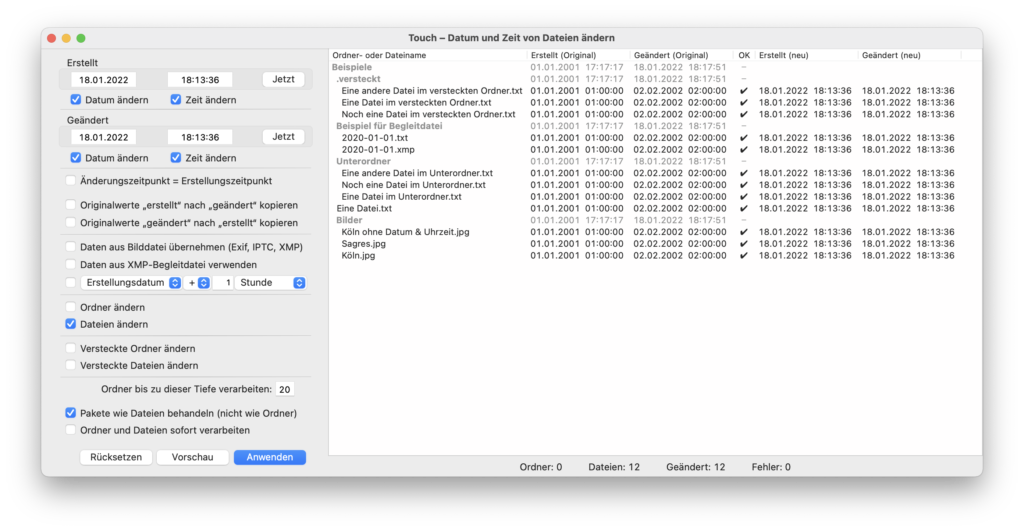The image size is (1024, 531).
Task: Click the OK column header
Action: pyautogui.click(x=744, y=56)
